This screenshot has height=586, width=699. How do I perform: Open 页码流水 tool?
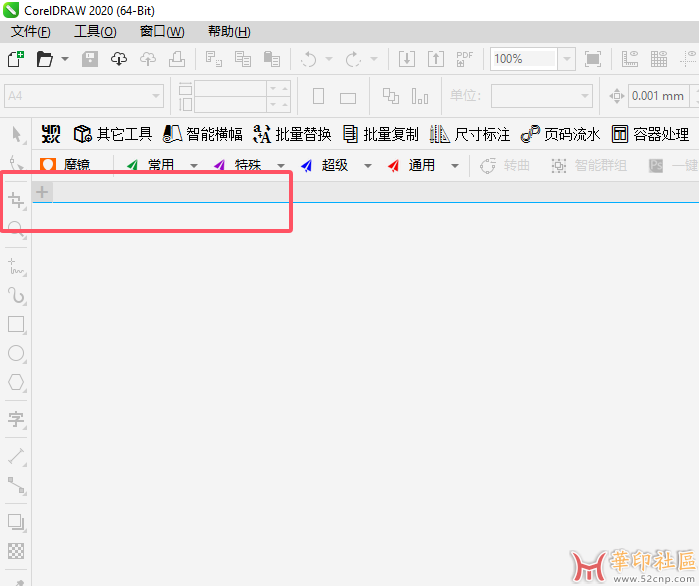(560, 134)
